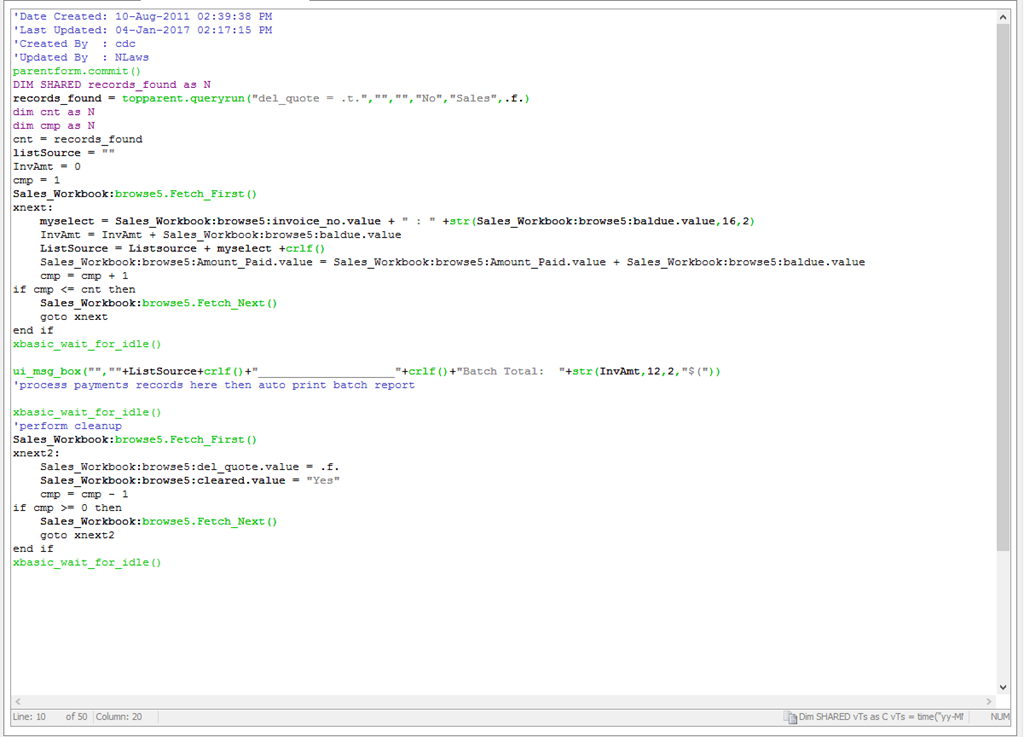Click the 'Date Created' comment line
The height and width of the screenshot is (737, 1024).
click(x=142, y=17)
